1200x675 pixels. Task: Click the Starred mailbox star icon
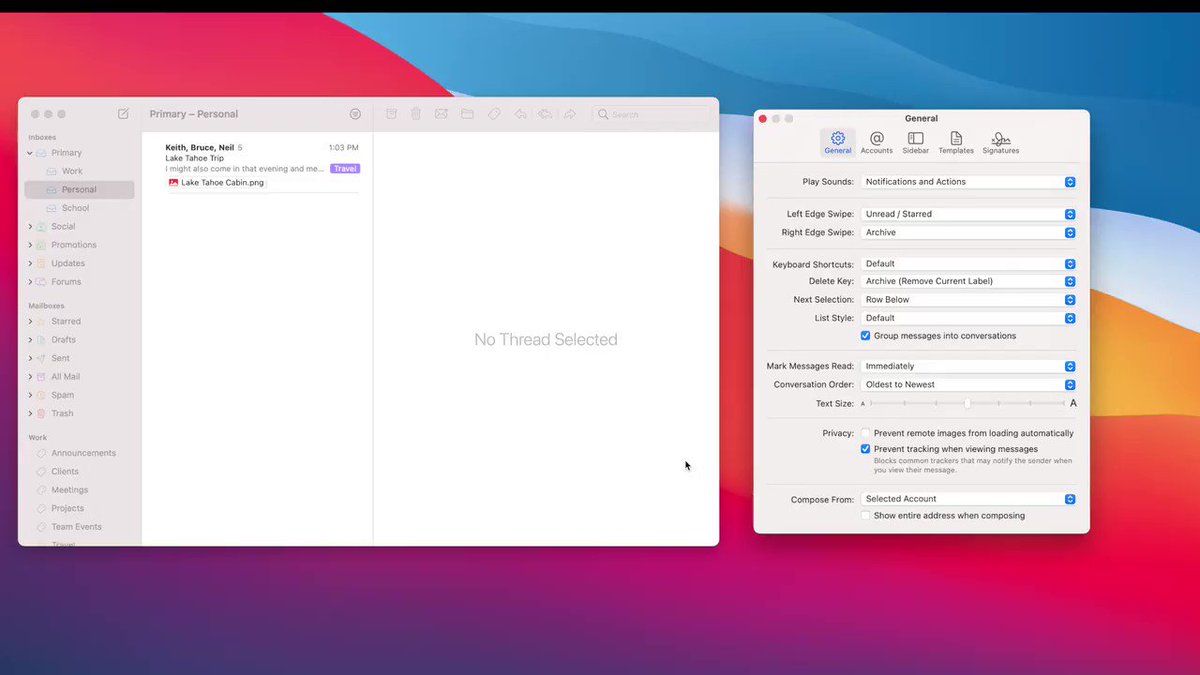[42, 322]
